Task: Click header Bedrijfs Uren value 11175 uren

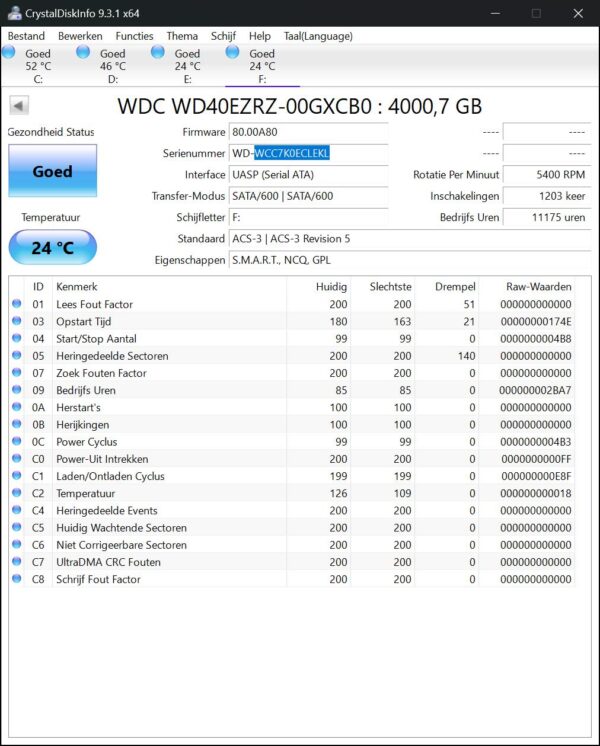Action: click(547, 217)
